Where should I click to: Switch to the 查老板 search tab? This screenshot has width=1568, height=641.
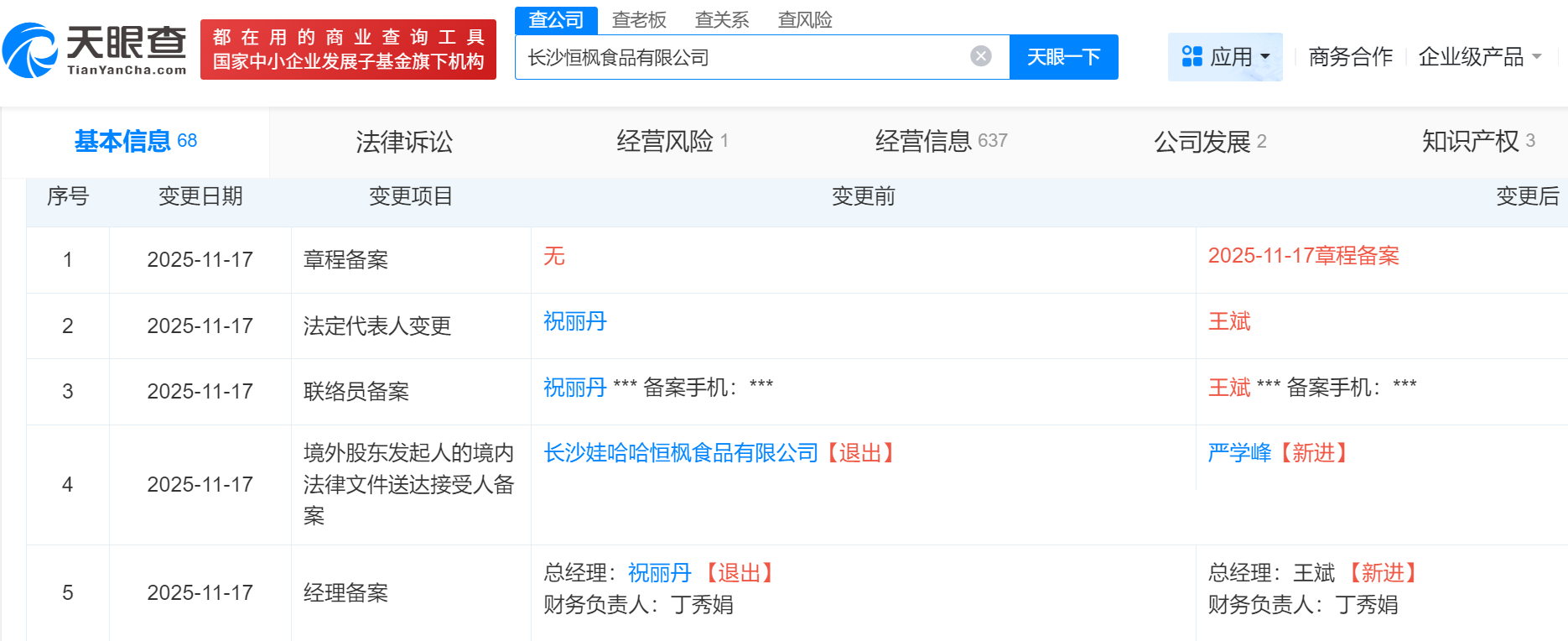[x=639, y=19]
